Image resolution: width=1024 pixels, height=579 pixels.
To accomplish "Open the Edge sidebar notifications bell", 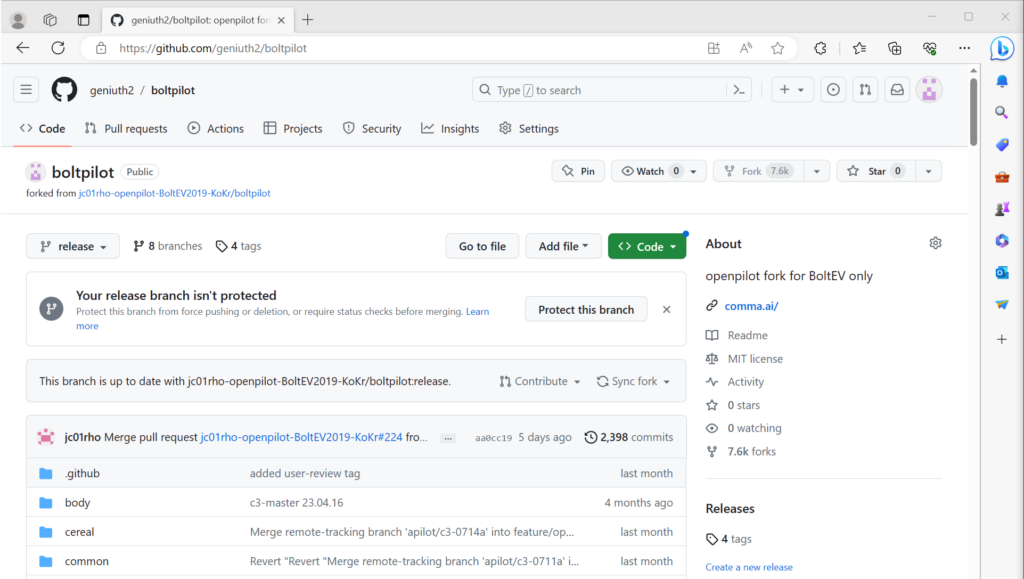I will (x=1002, y=81).
